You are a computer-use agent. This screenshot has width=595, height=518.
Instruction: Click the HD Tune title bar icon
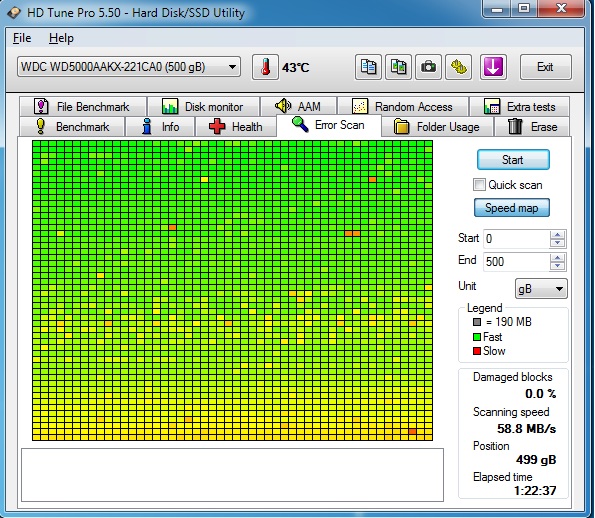pyautogui.click(x=14, y=13)
